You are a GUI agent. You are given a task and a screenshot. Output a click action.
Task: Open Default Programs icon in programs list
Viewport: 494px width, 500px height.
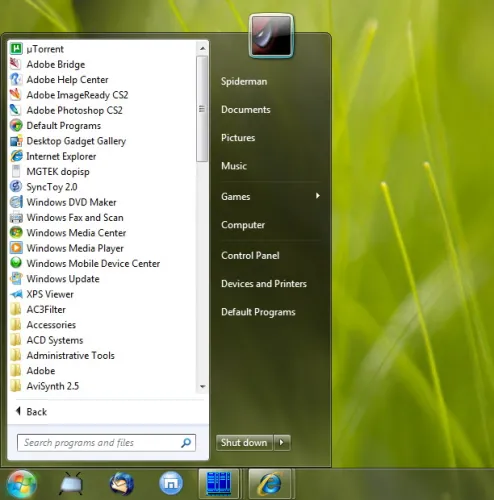16,125
